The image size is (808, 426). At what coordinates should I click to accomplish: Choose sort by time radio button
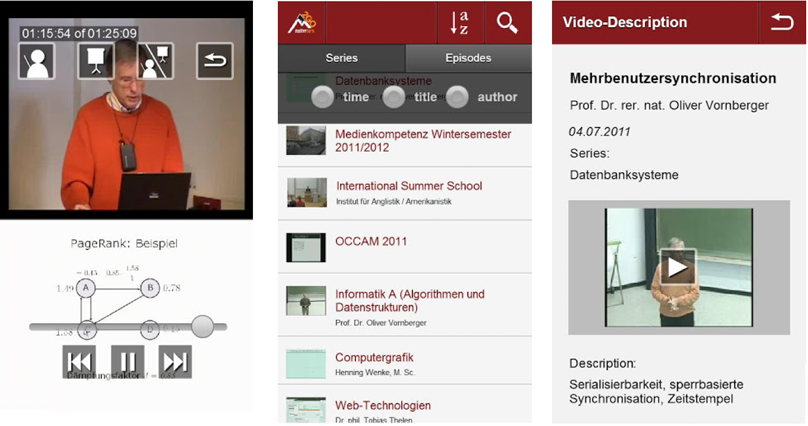(x=323, y=97)
